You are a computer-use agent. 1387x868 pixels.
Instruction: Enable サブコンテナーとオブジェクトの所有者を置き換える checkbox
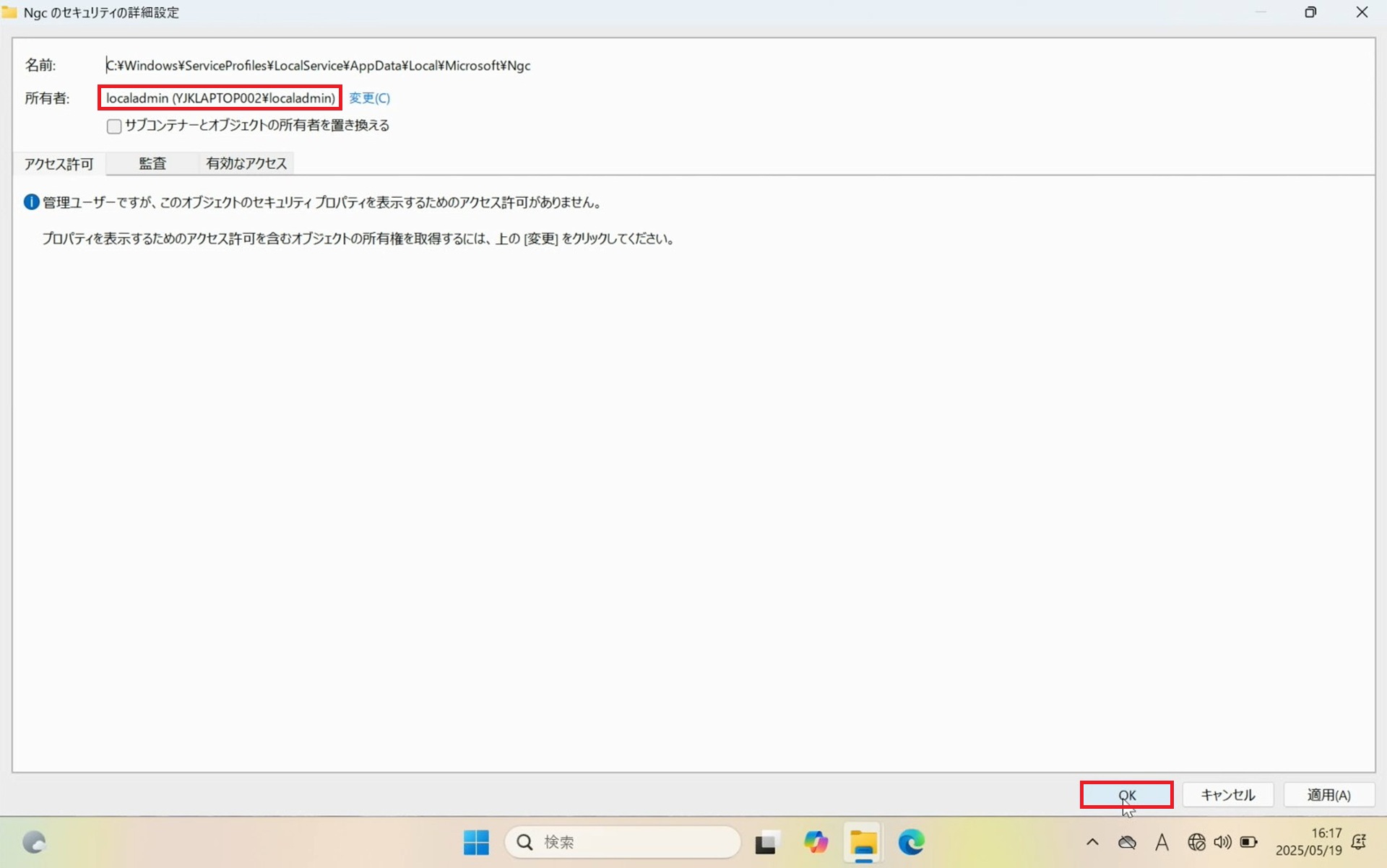[114, 126]
